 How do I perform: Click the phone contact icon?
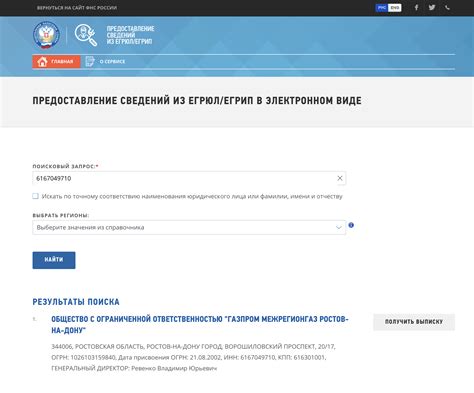tap(447, 7)
